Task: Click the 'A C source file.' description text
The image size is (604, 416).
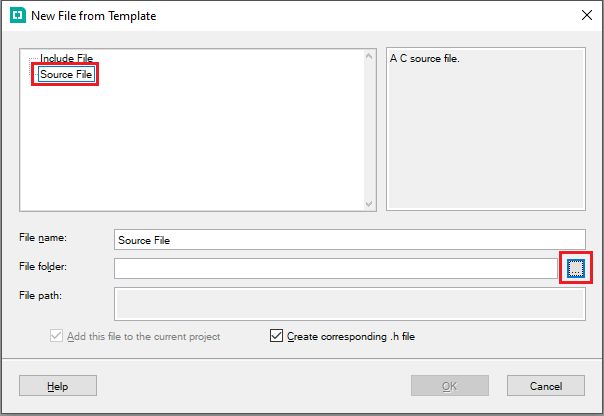Action: tap(424, 59)
